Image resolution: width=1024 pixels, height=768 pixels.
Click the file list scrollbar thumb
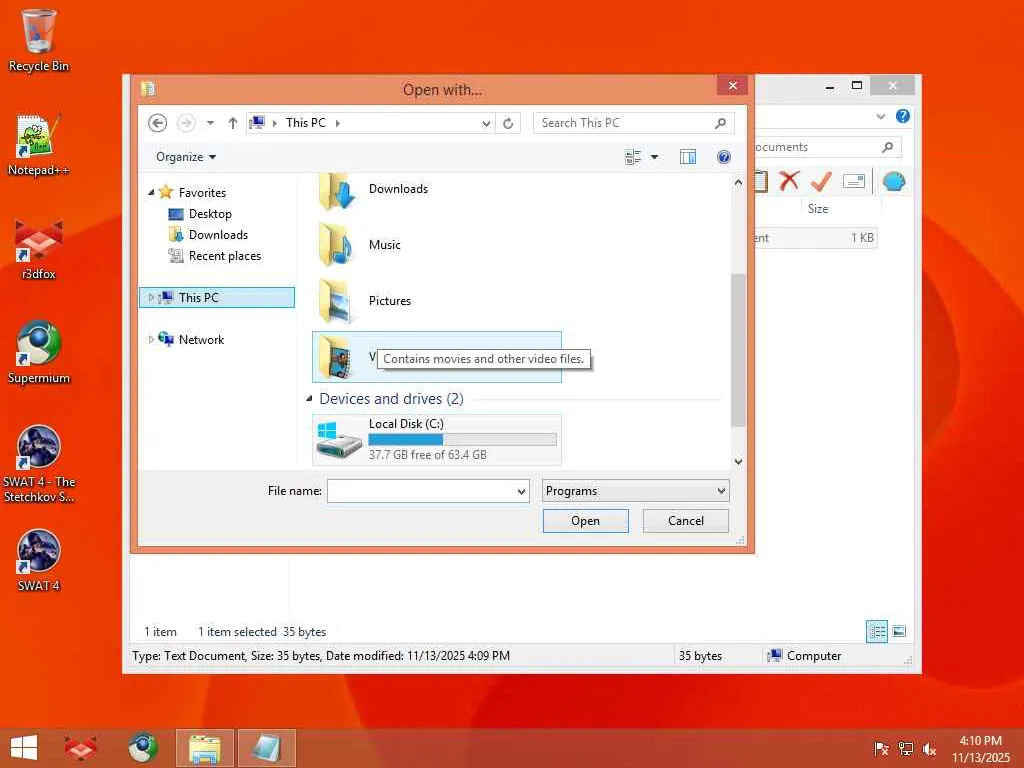738,349
